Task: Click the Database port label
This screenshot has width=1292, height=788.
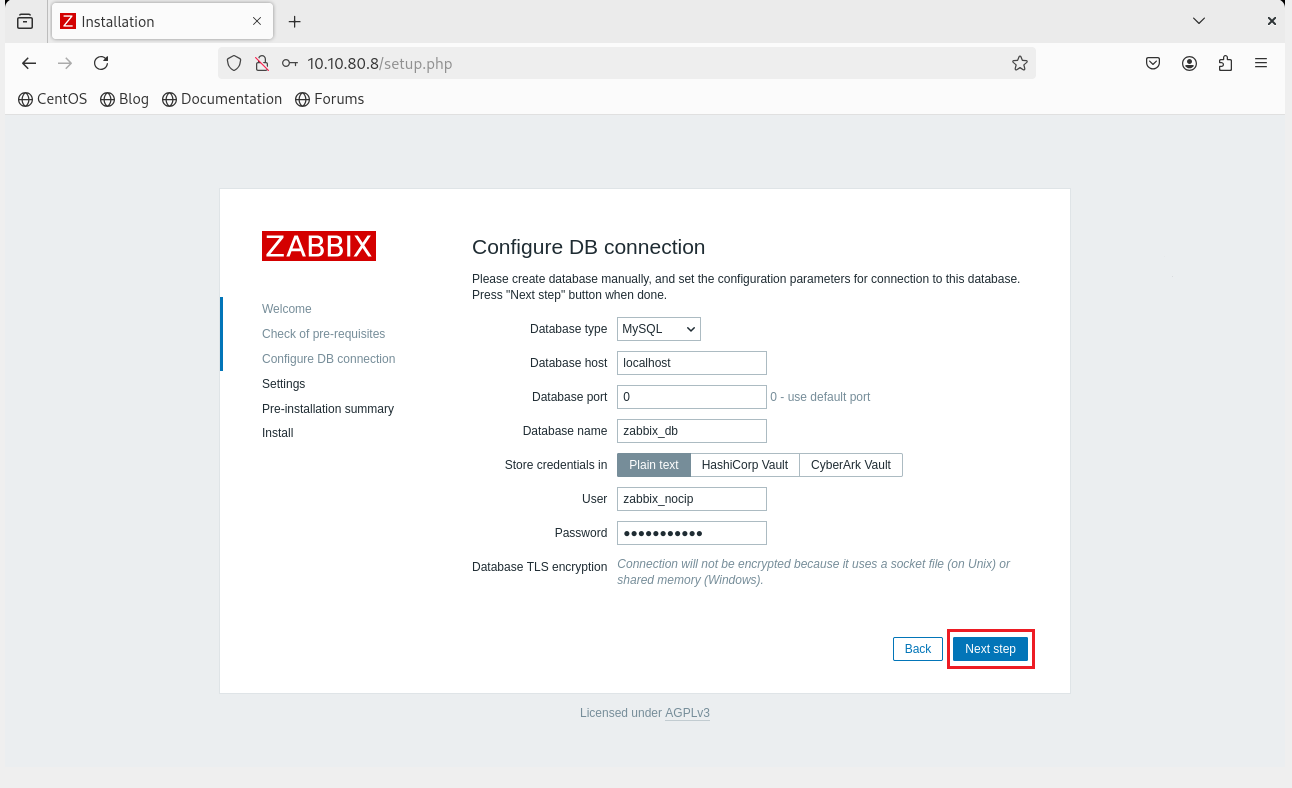Action: pos(569,397)
